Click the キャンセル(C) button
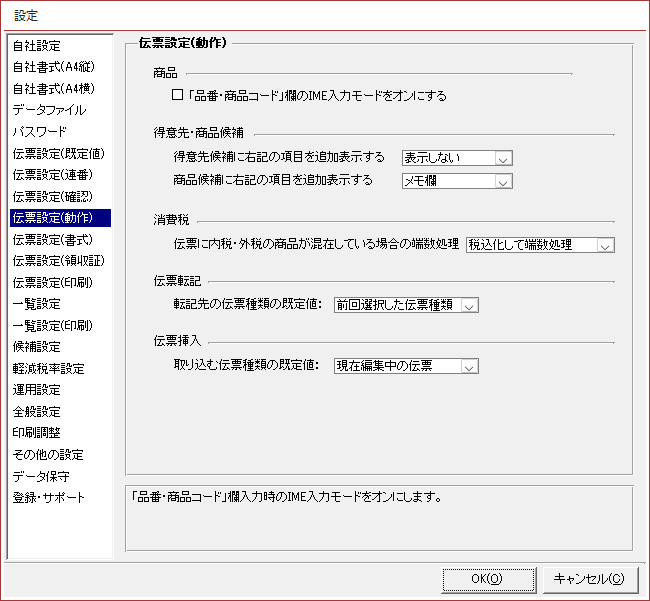 [x=589, y=578]
